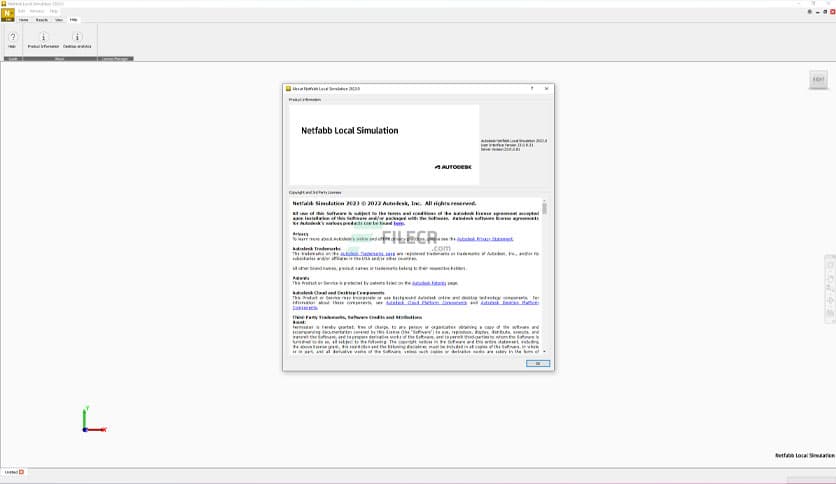836x484 pixels.
Task: Click the license text scroll up arrow
Action: point(544,201)
